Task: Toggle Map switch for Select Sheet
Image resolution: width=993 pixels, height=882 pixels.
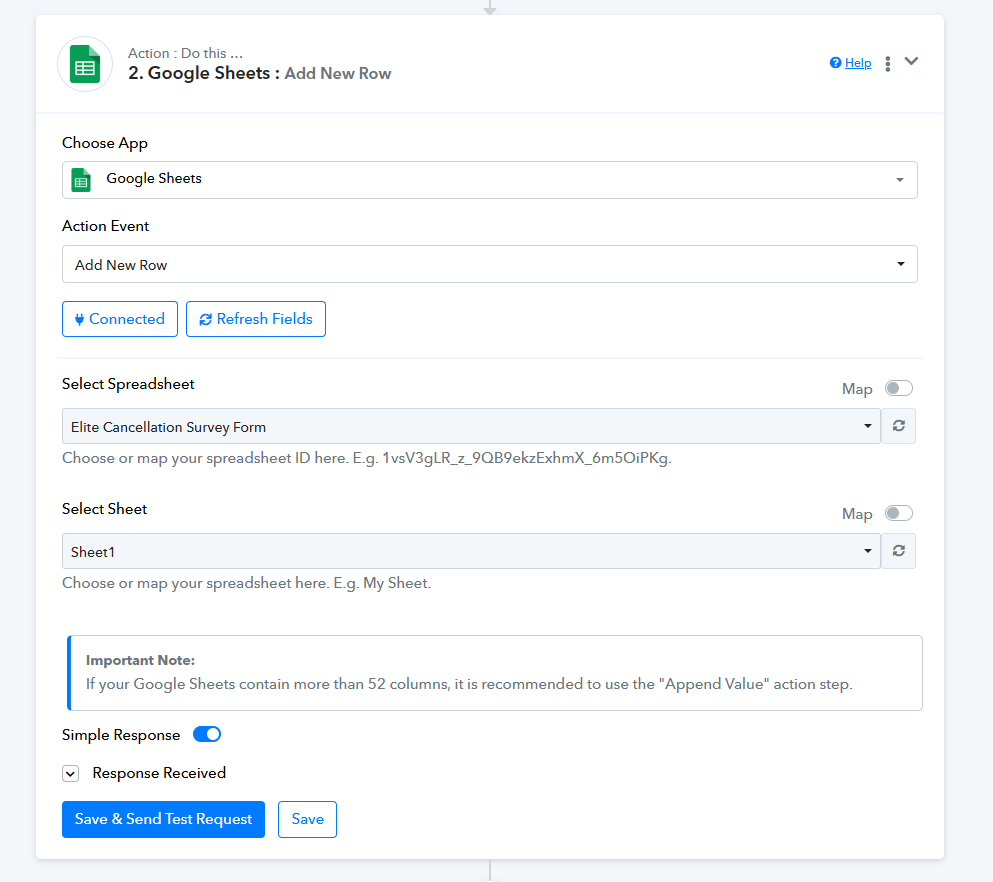Action: point(898,513)
